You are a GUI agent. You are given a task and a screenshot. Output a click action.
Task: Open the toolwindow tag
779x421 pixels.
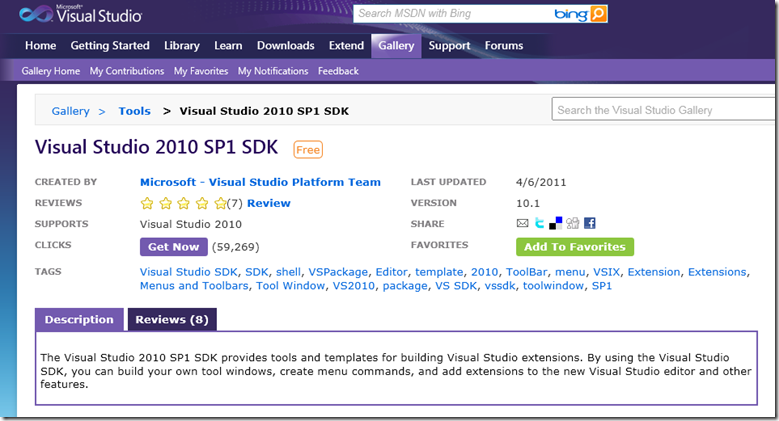[x=553, y=286]
